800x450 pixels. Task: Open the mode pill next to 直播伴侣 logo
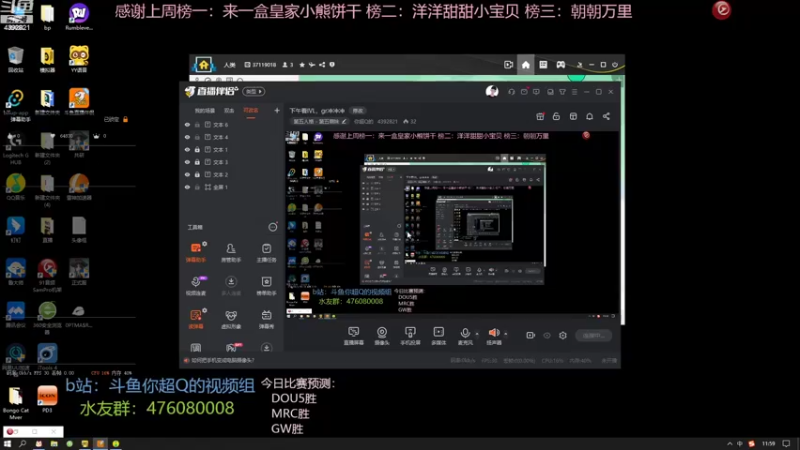(254, 91)
